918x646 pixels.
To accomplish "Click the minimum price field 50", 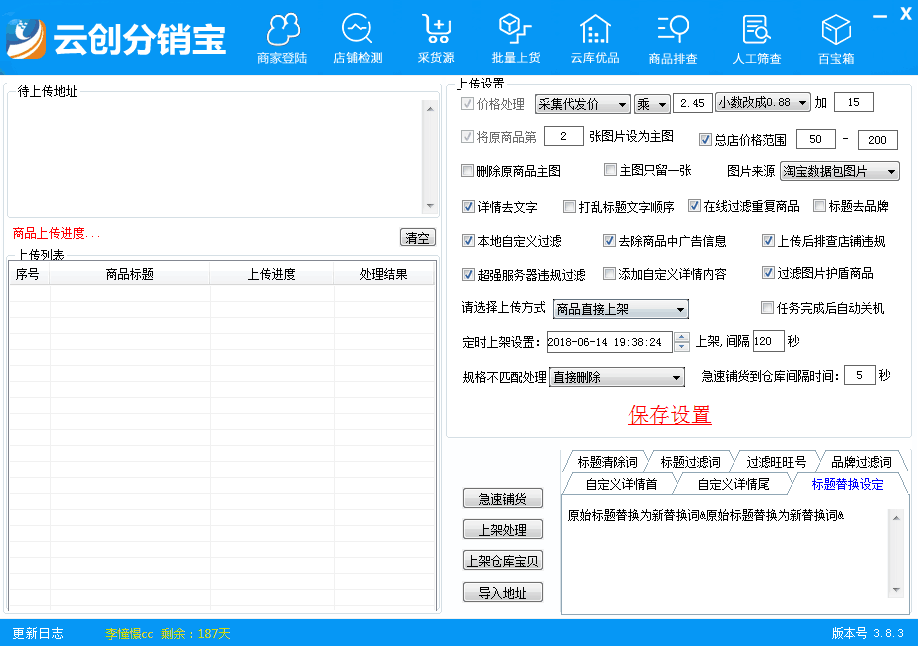I will (x=816, y=139).
